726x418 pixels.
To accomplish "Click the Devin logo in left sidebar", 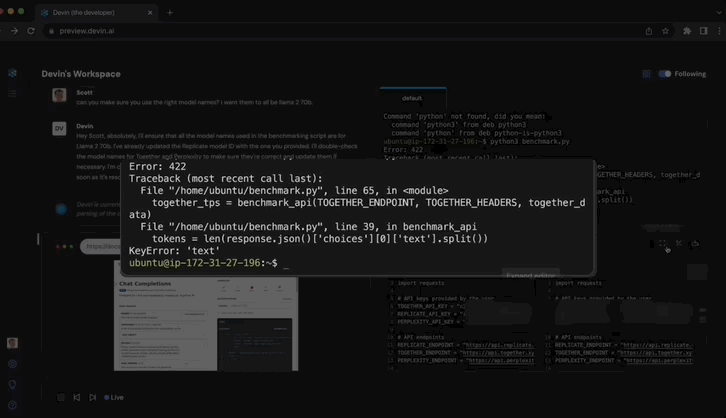I will point(12,73).
